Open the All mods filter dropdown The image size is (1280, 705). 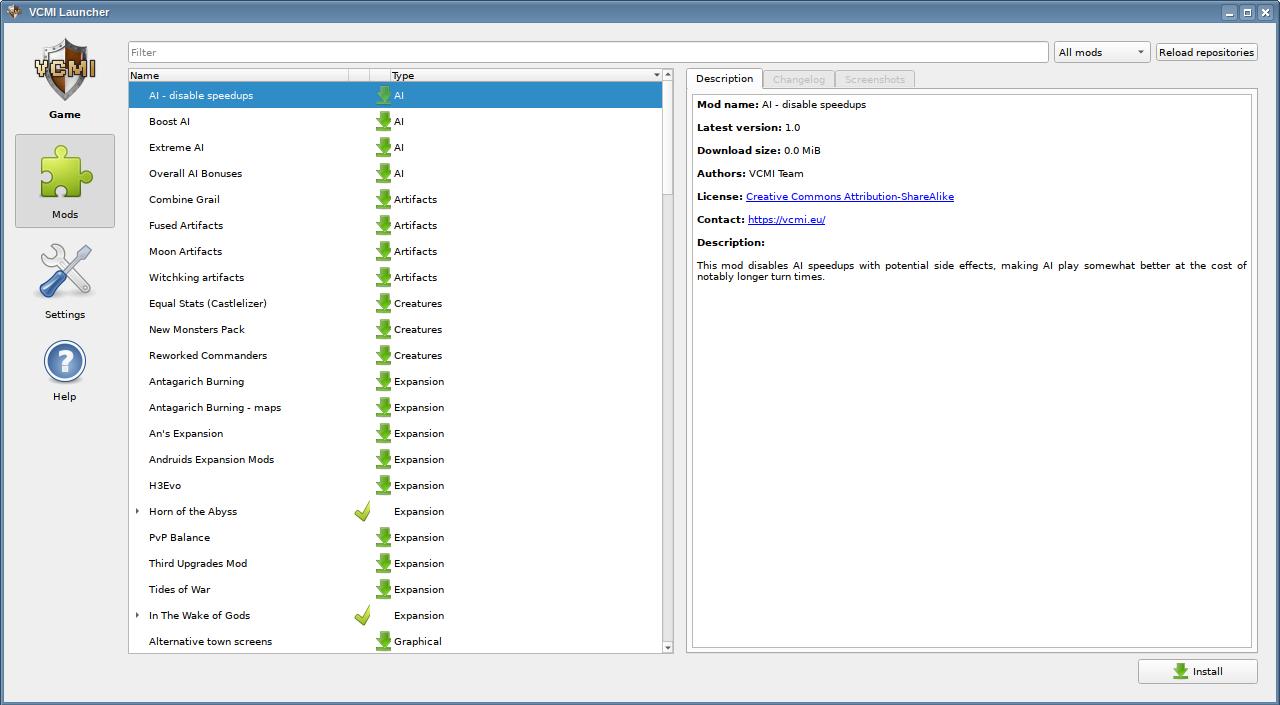(1101, 52)
